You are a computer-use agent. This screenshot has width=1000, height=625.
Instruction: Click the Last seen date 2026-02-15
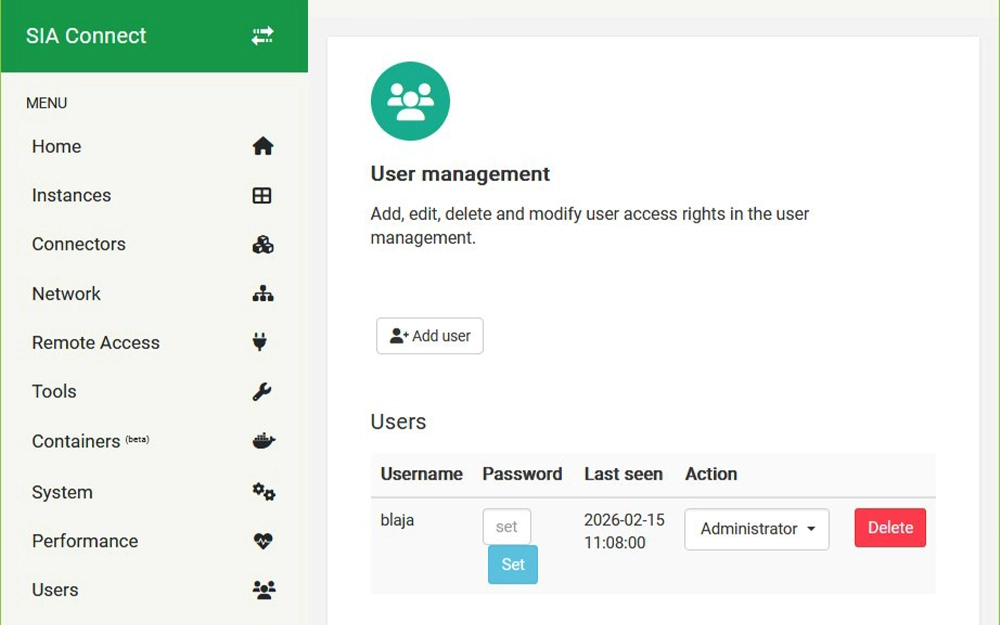(624, 520)
